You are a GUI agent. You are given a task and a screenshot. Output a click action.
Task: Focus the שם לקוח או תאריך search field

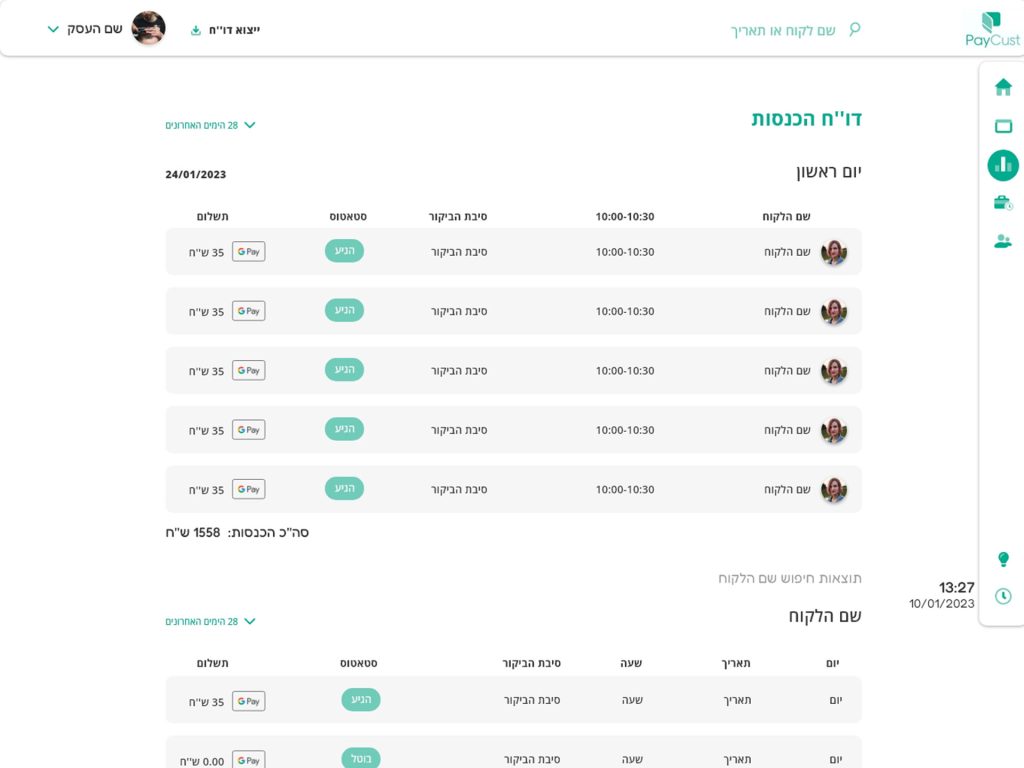pyautogui.click(x=782, y=30)
